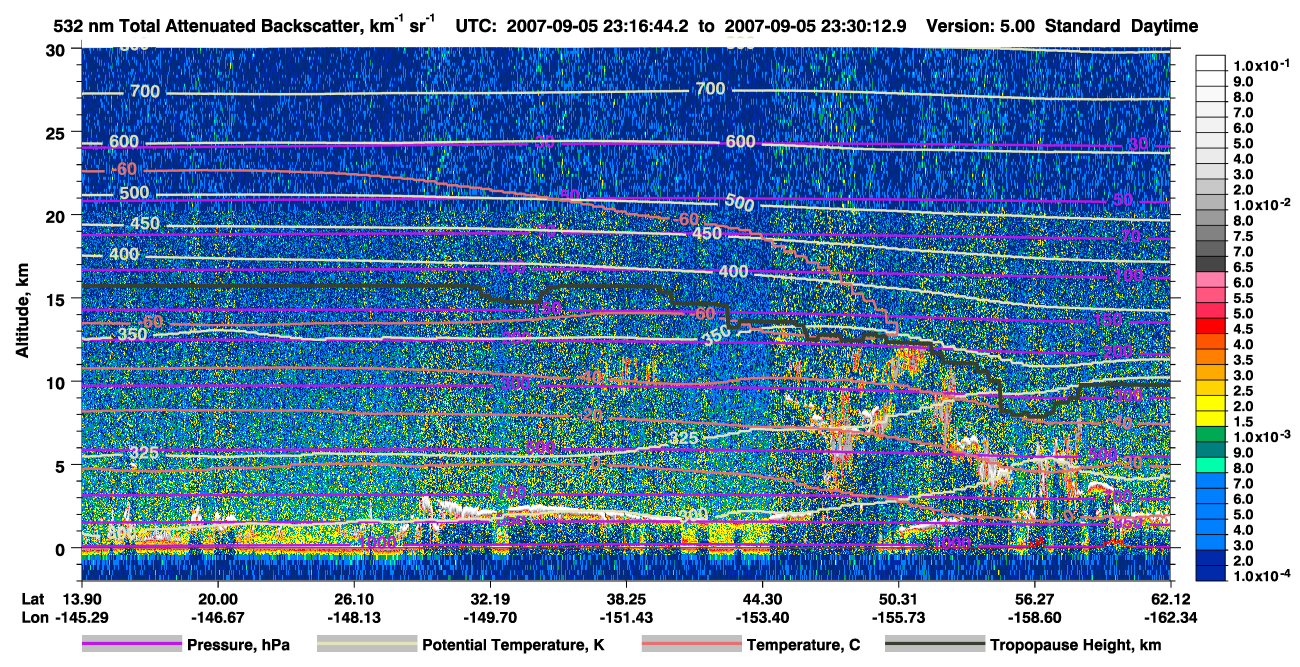
Task: Click the 600 contour label at plot center
Action: click(740, 142)
